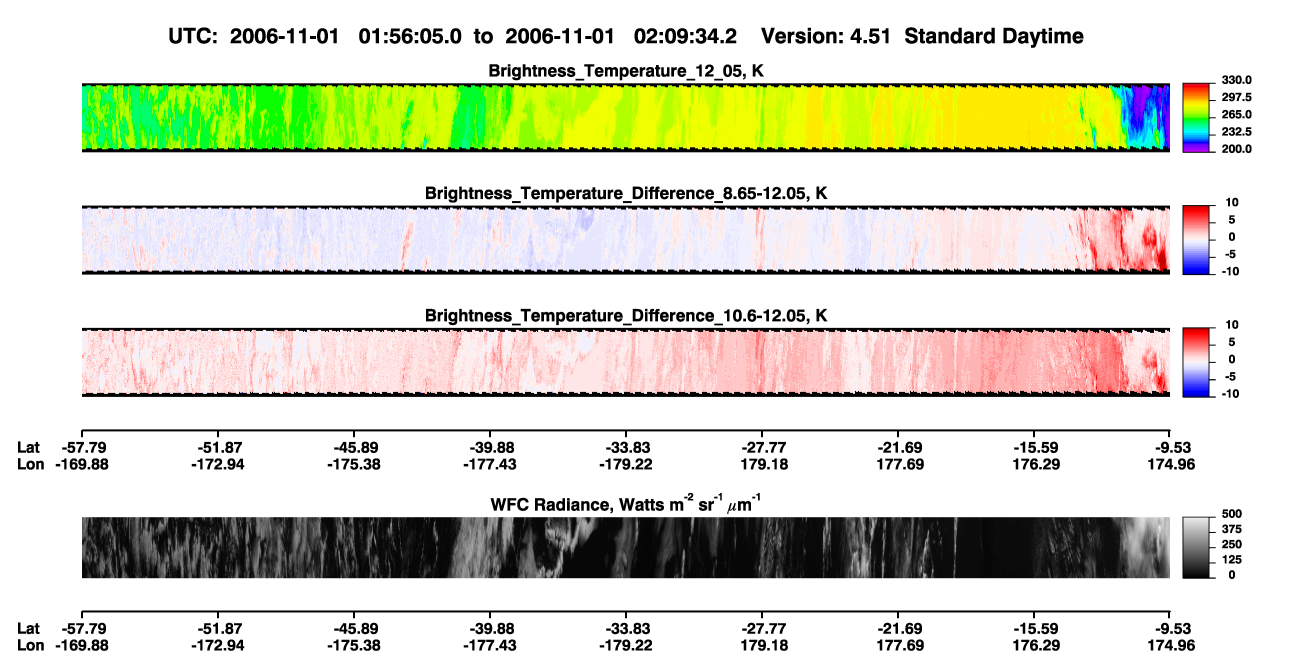This screenshot has height=667, width=1300.
Task: Click longitude -172.94 under the WFC Radiance panel
Action: (217, 645)
